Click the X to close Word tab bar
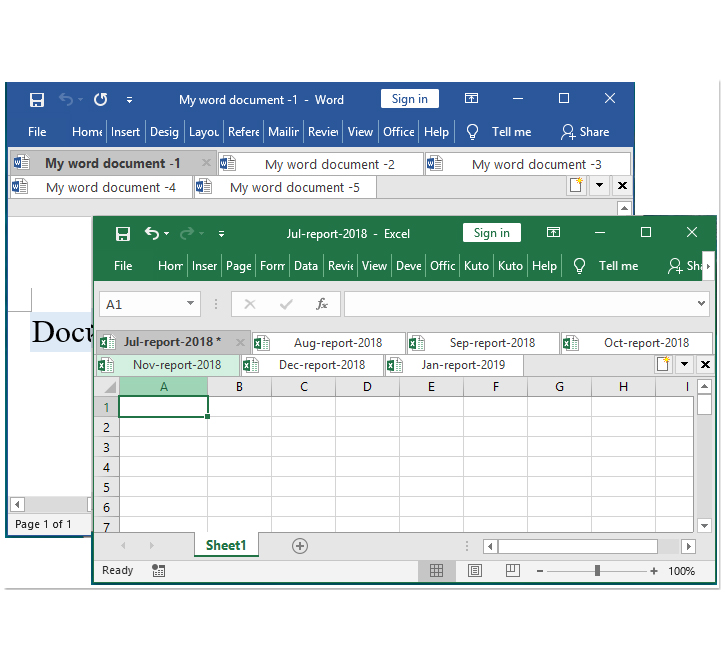 coord(622,185)
